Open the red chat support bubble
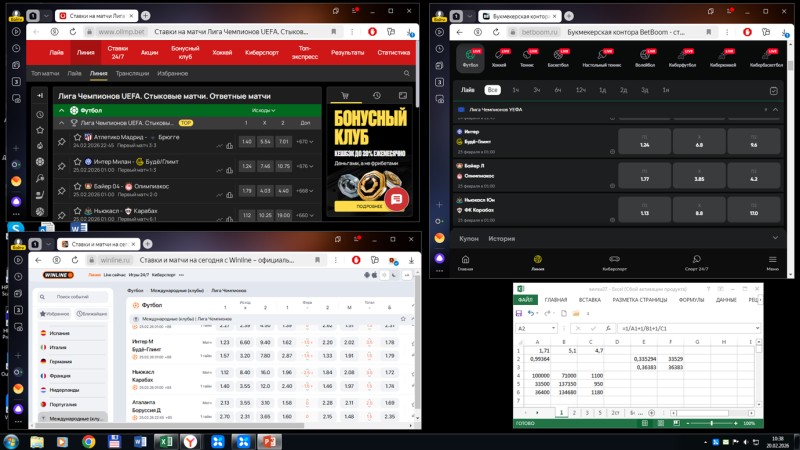800x450 pixels. pos(397,199)
